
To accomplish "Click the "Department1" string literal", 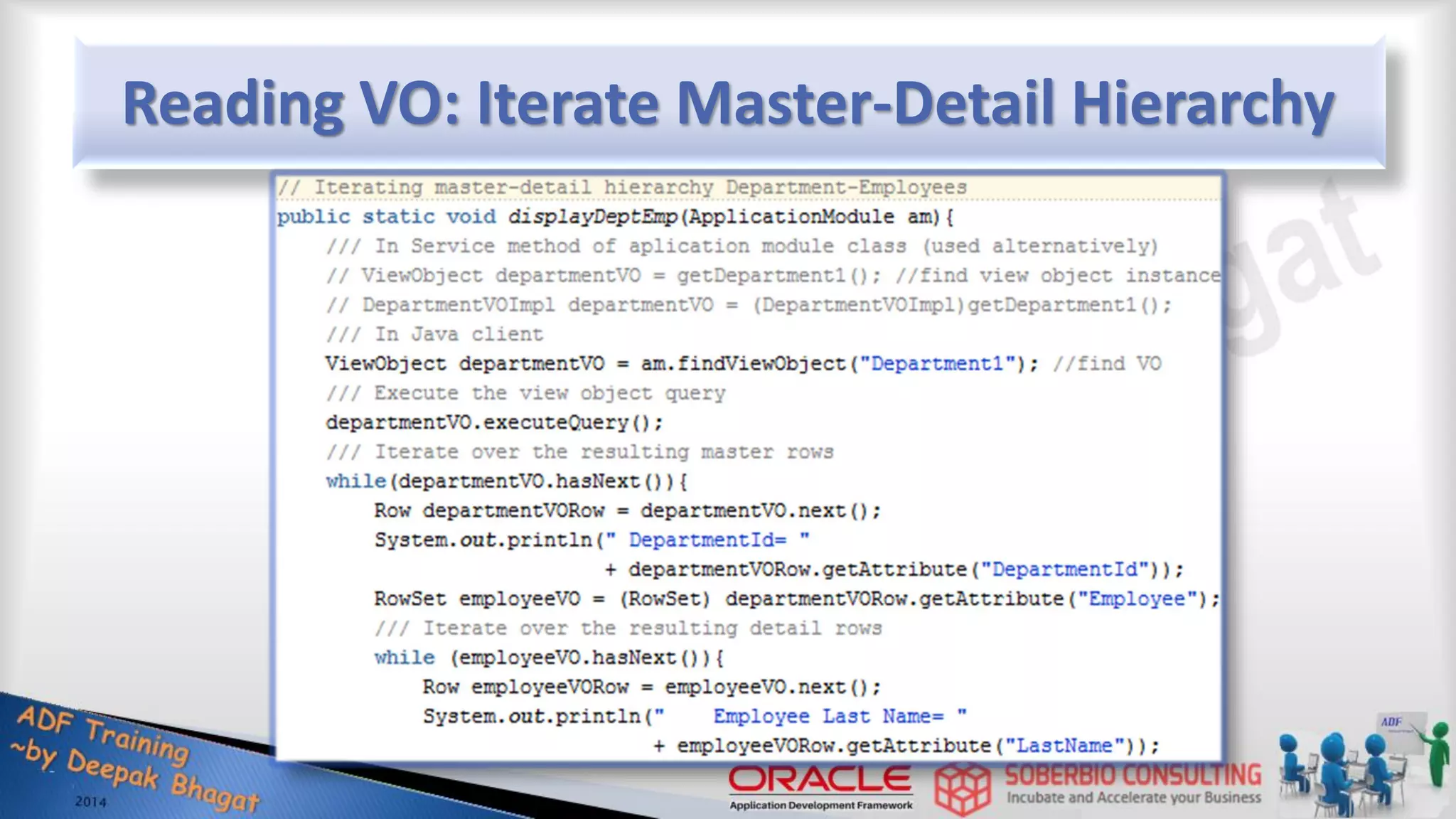I will [936, 364].
